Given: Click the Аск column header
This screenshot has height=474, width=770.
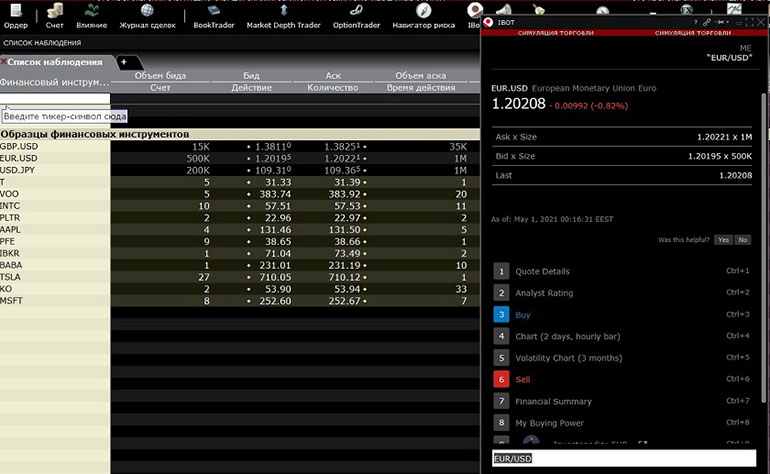Looking at the screenshot, I should pos(332,76).
